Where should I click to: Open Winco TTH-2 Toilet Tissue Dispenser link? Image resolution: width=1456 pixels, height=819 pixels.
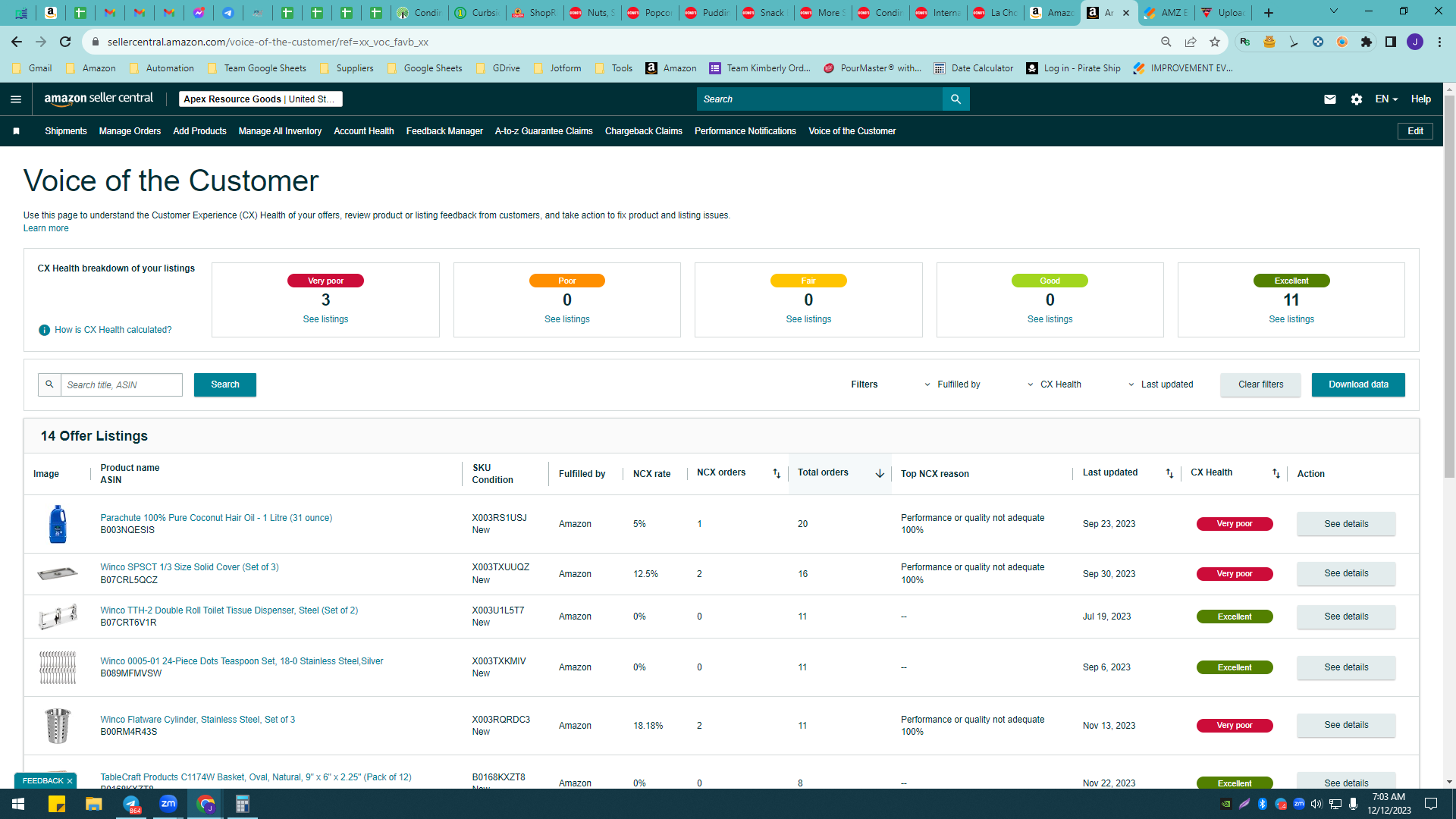(x=229, y=610)
